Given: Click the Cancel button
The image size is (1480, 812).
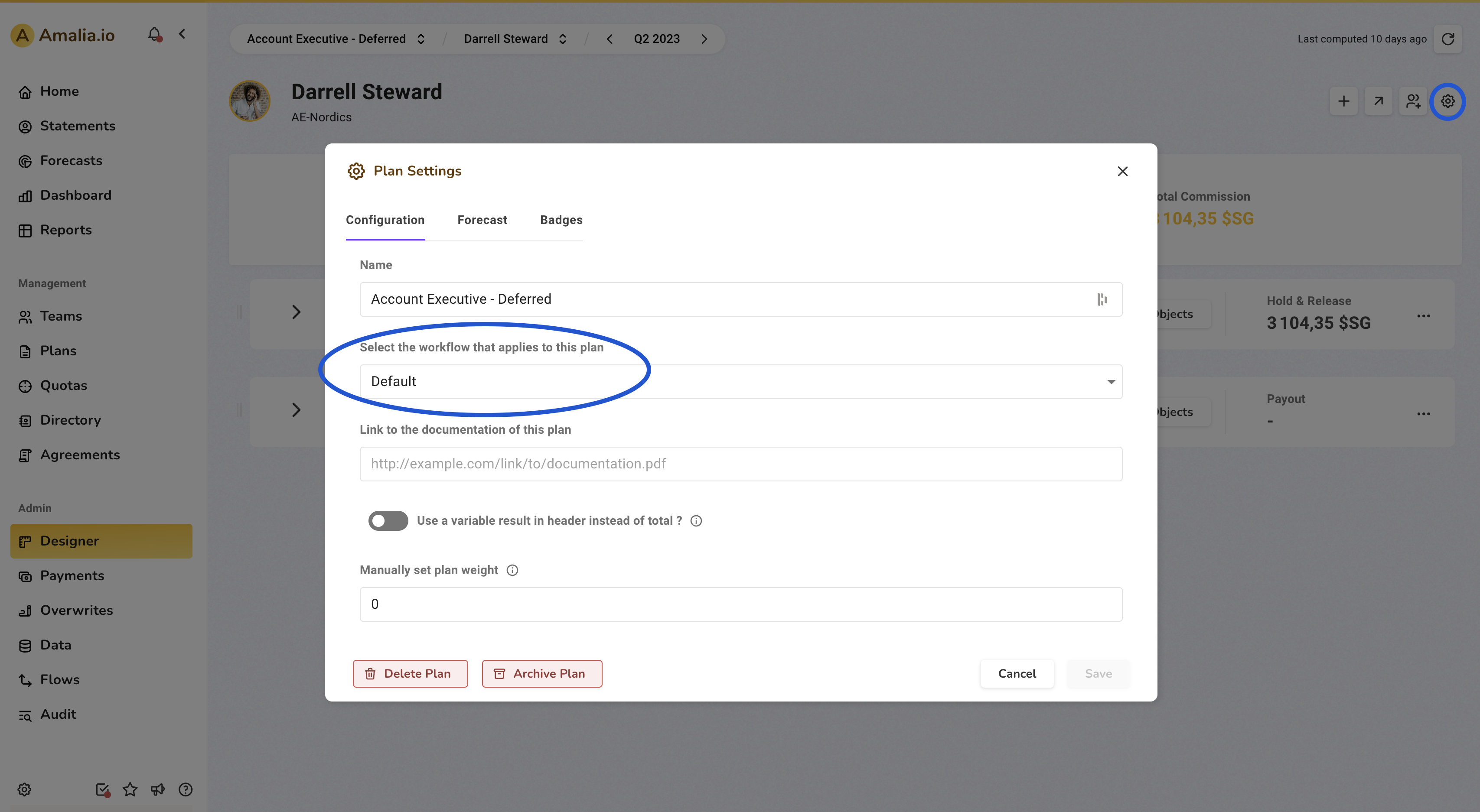Looking at the screenshot, I should [1017, 674].
